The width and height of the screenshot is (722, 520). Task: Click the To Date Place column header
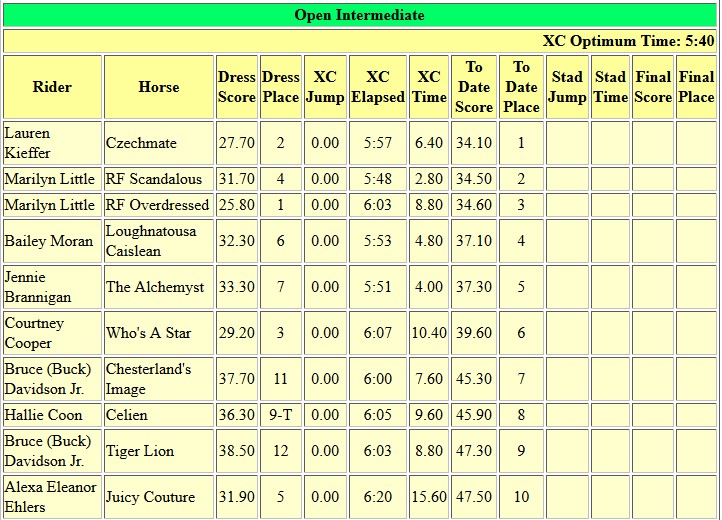click(521, 87)
